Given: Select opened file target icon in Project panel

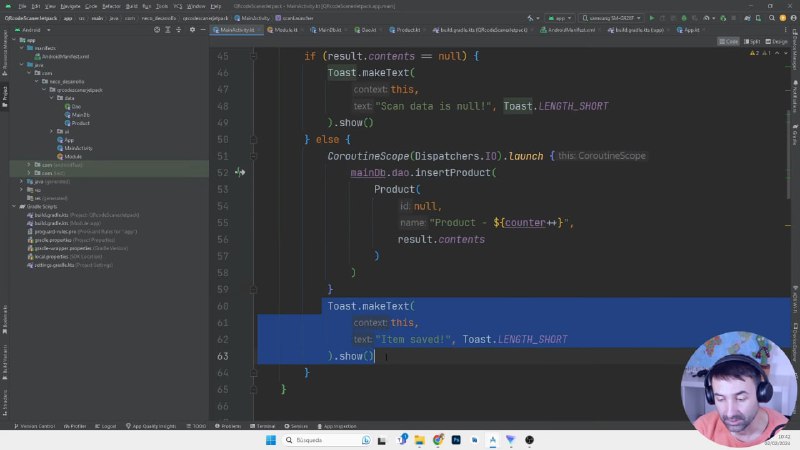Looking at the screenshot, I should coord(157,30).
